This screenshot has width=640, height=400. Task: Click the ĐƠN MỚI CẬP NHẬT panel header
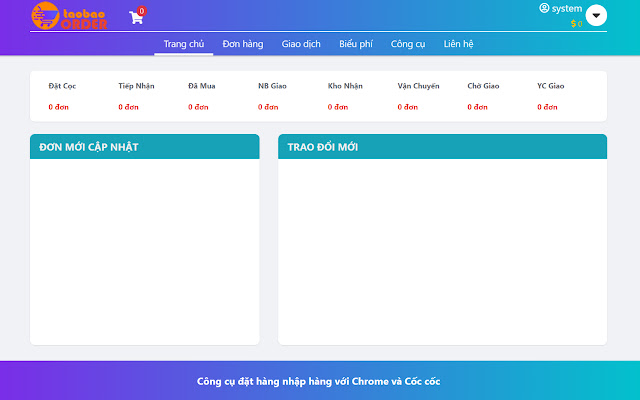144,147
